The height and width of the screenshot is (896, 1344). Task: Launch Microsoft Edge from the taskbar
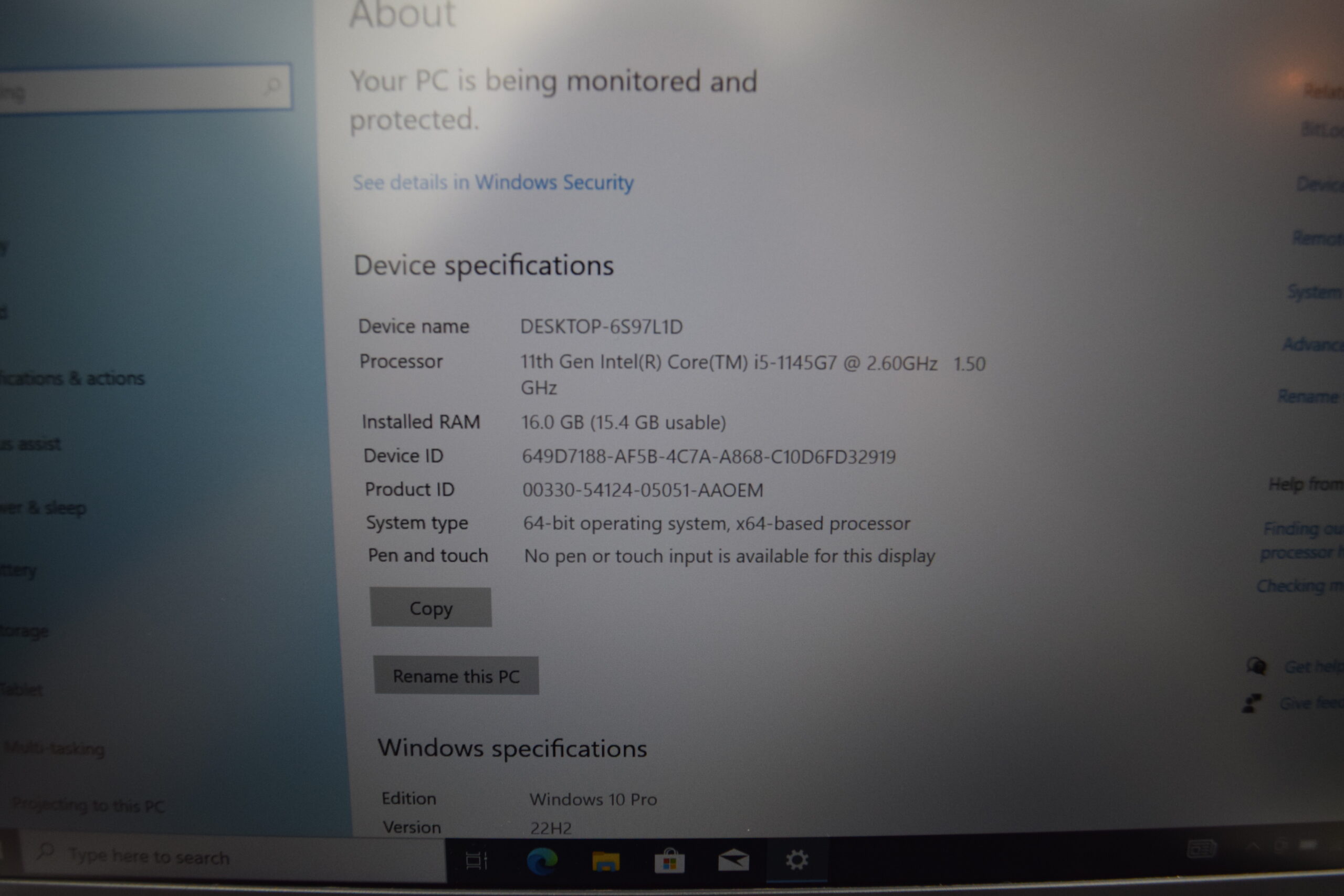coord(542,861)
